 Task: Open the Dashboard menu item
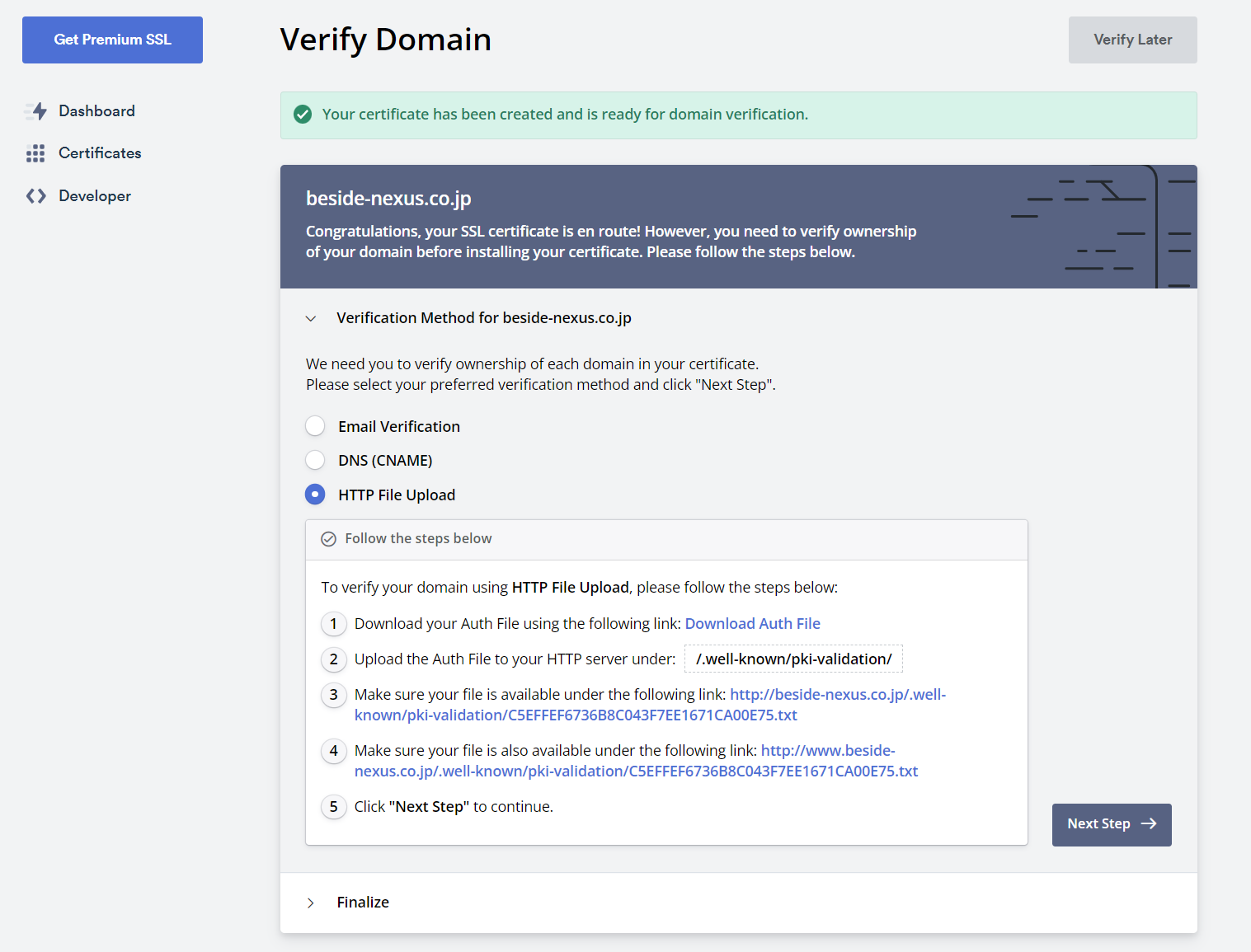click(x=96, y=110)
